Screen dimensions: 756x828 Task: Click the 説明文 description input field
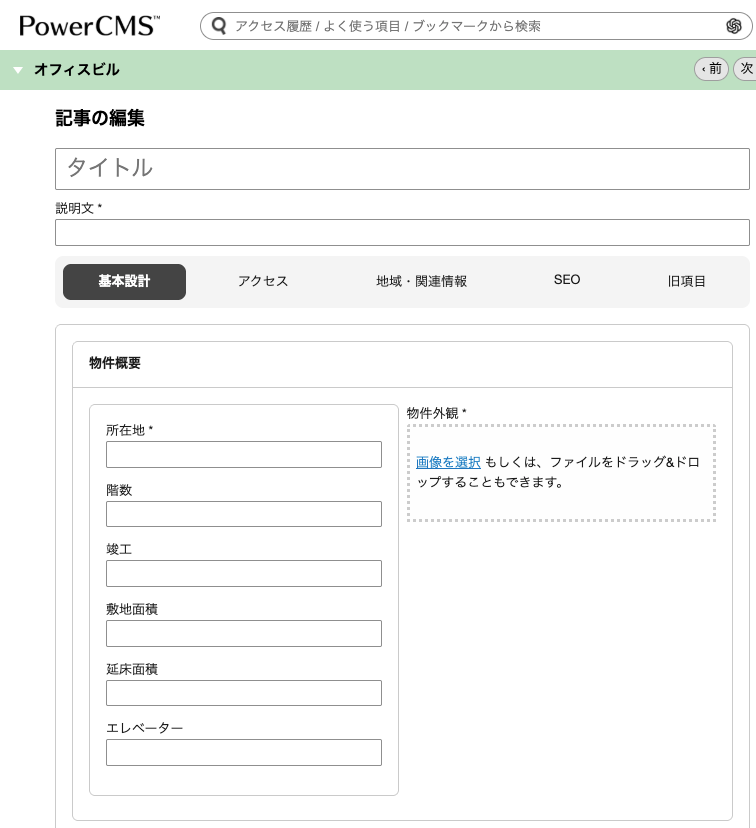point(402,232)
